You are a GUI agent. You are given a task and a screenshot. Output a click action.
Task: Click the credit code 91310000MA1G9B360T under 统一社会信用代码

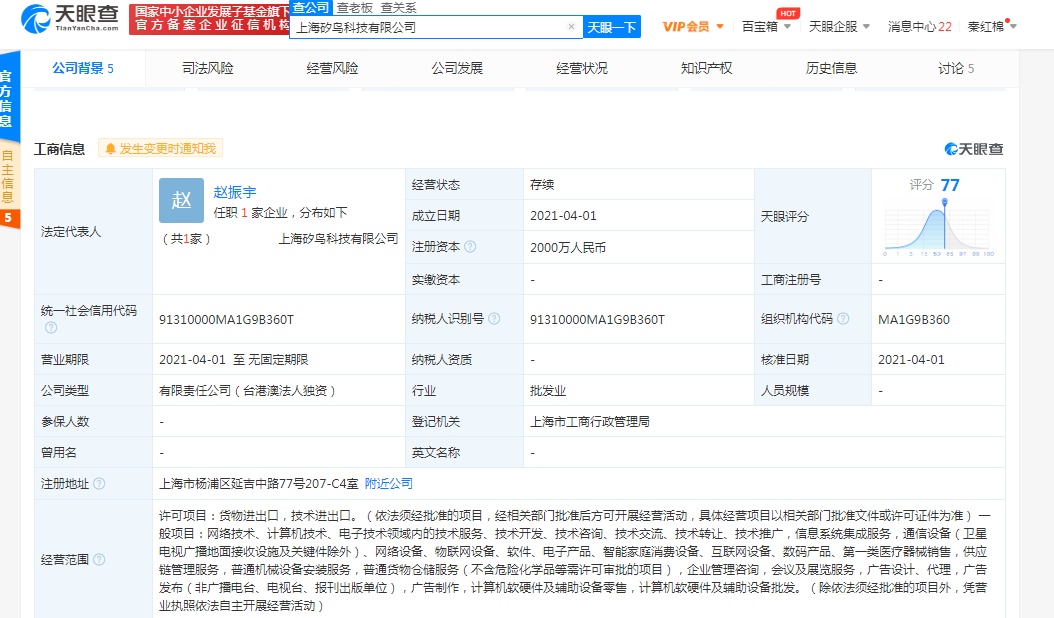[227, 319]
